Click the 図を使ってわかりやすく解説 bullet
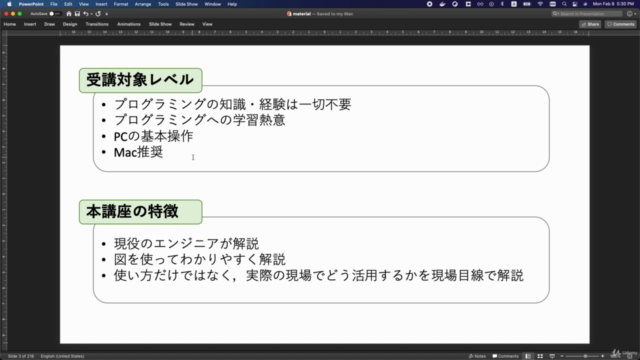Screen dimensions: 640x360 point(200,260)
